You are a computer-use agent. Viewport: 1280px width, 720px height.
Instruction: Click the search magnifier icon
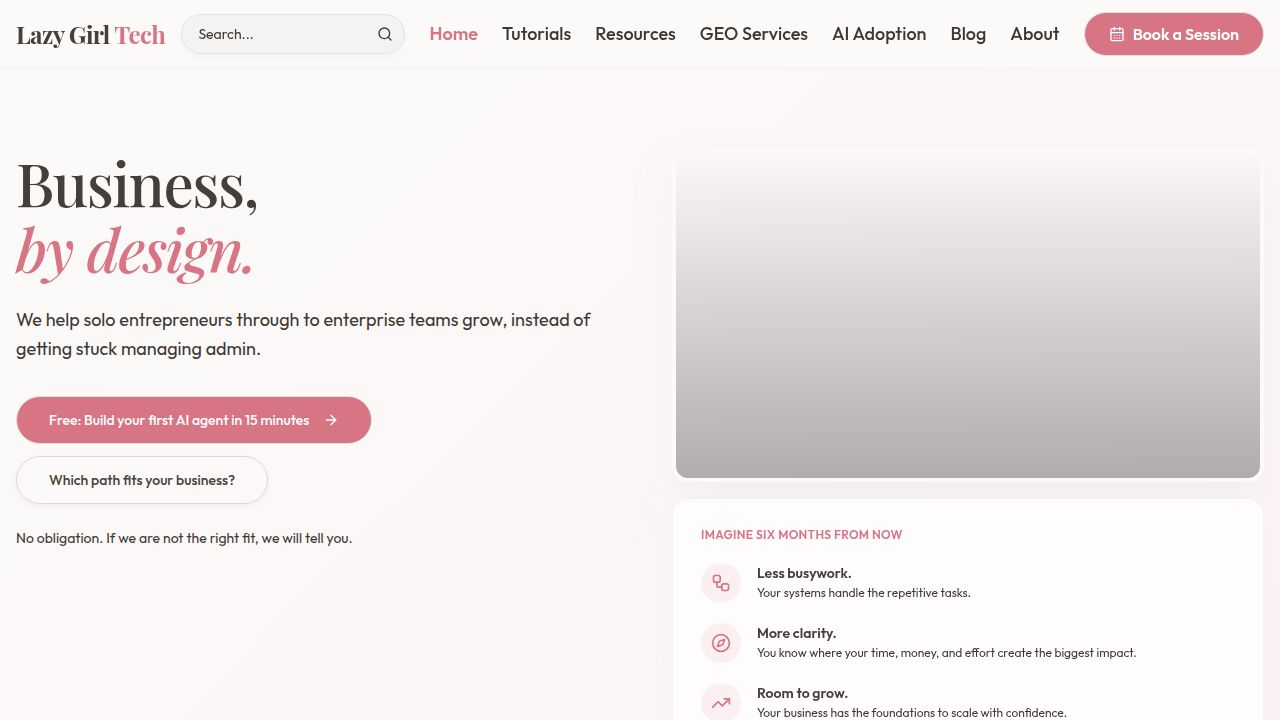pyautogui.click(x=385, y=34)
